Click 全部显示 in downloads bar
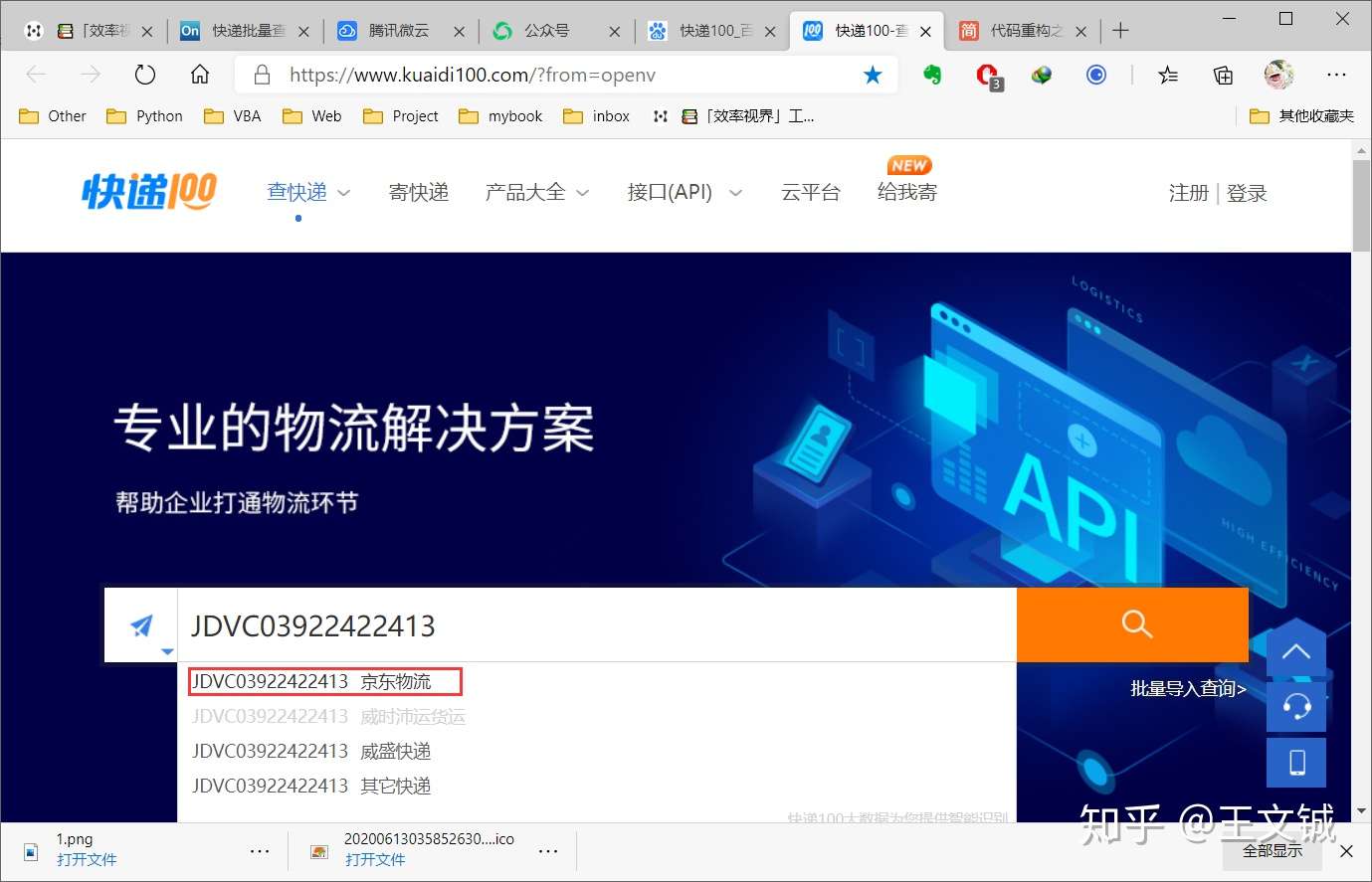The image size is (1372, 882). coord(1273,851)
